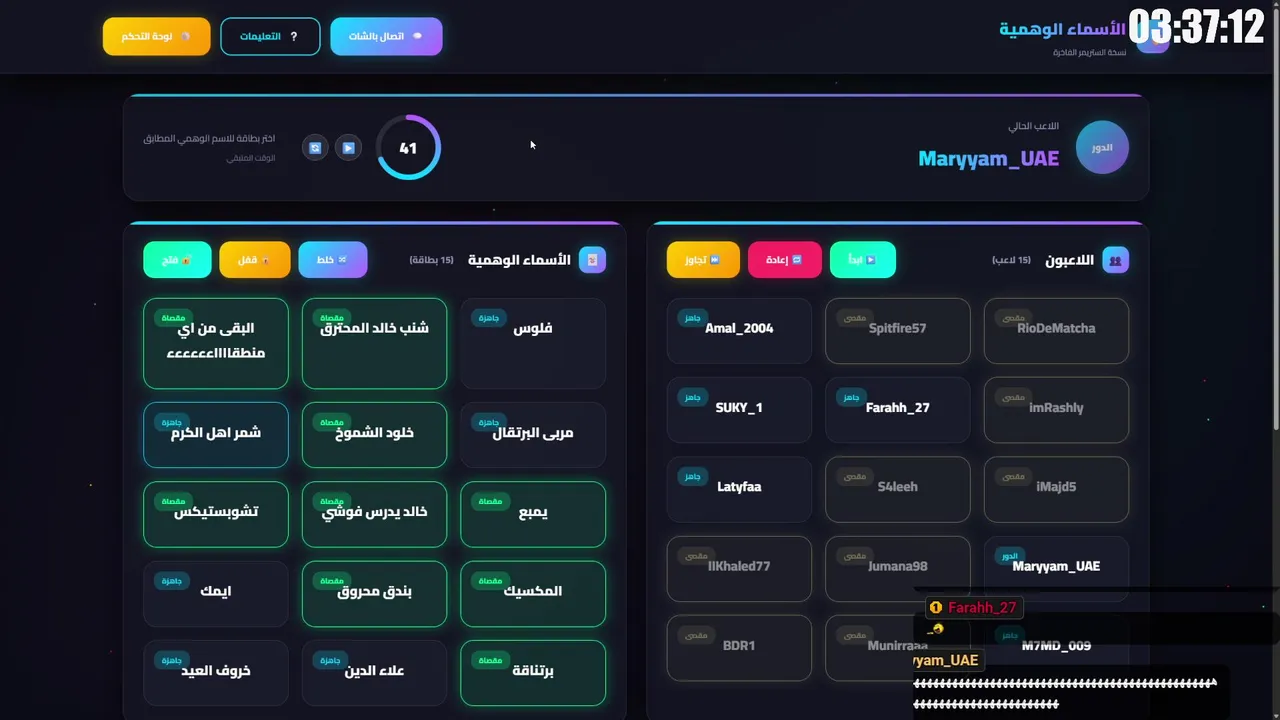Image resolution: width=1280 pixels, height=720 pixels.
Task: Select player RioDeMatcha
Action: pos(1056,330)
